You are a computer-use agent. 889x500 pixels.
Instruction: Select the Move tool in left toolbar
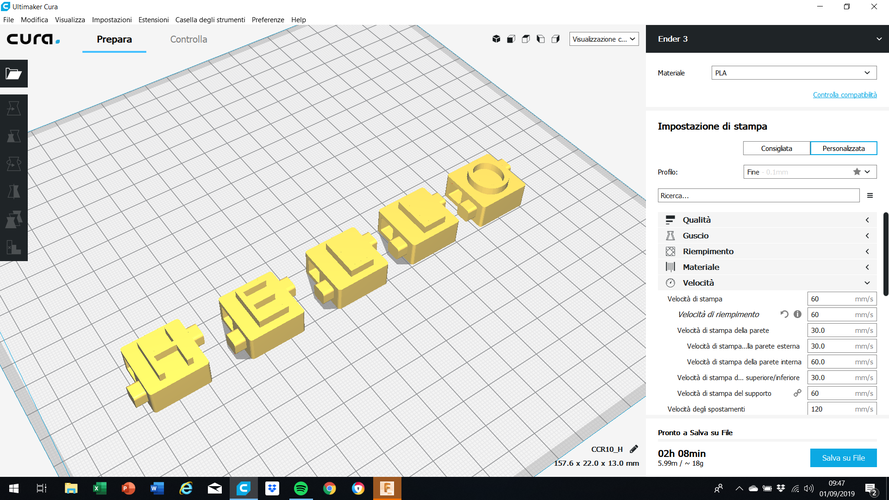tap(14, 108)
